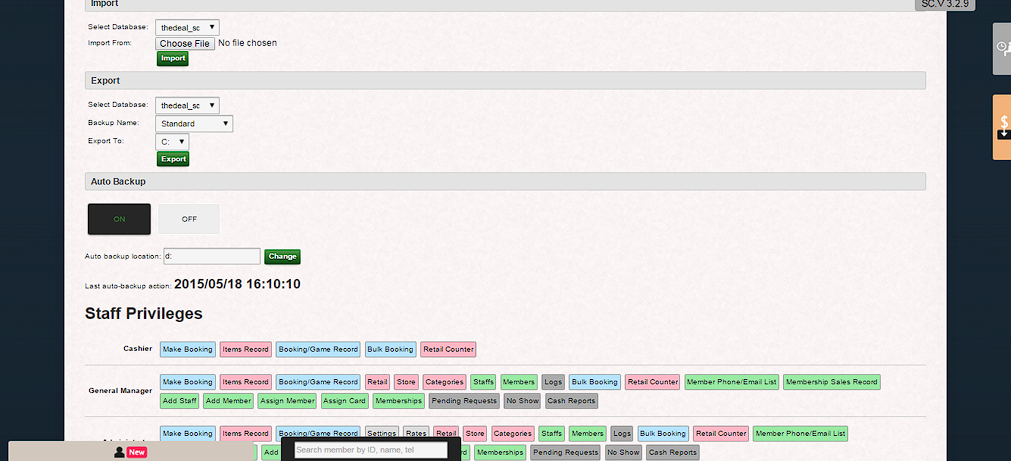The image size is (1011, 461).
Task: Open the Backup Name dropdown set to Standard
Action: [194, 124]
